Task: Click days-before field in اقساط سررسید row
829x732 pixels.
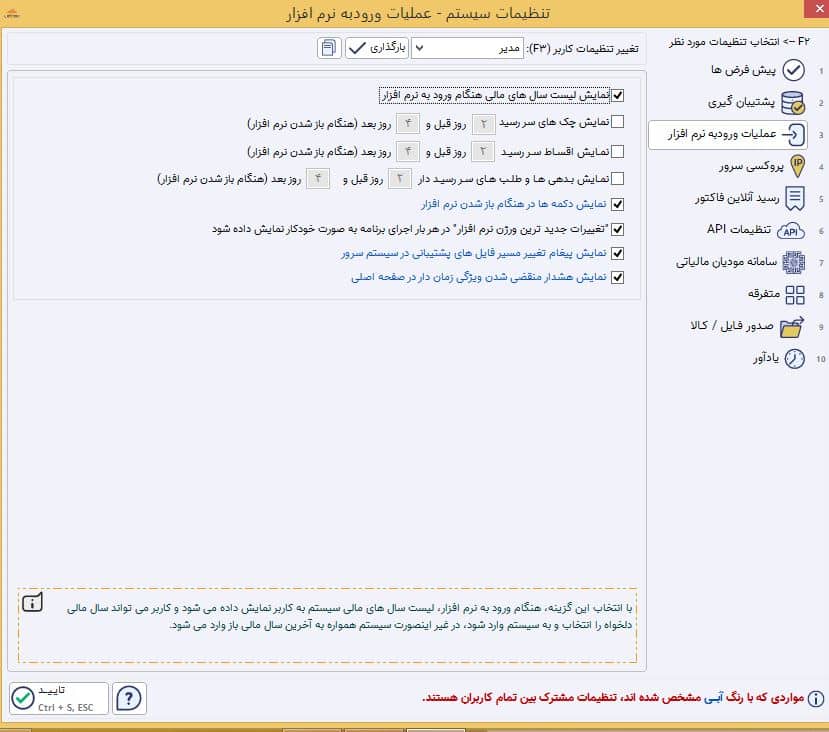Action: coord(483,152)
